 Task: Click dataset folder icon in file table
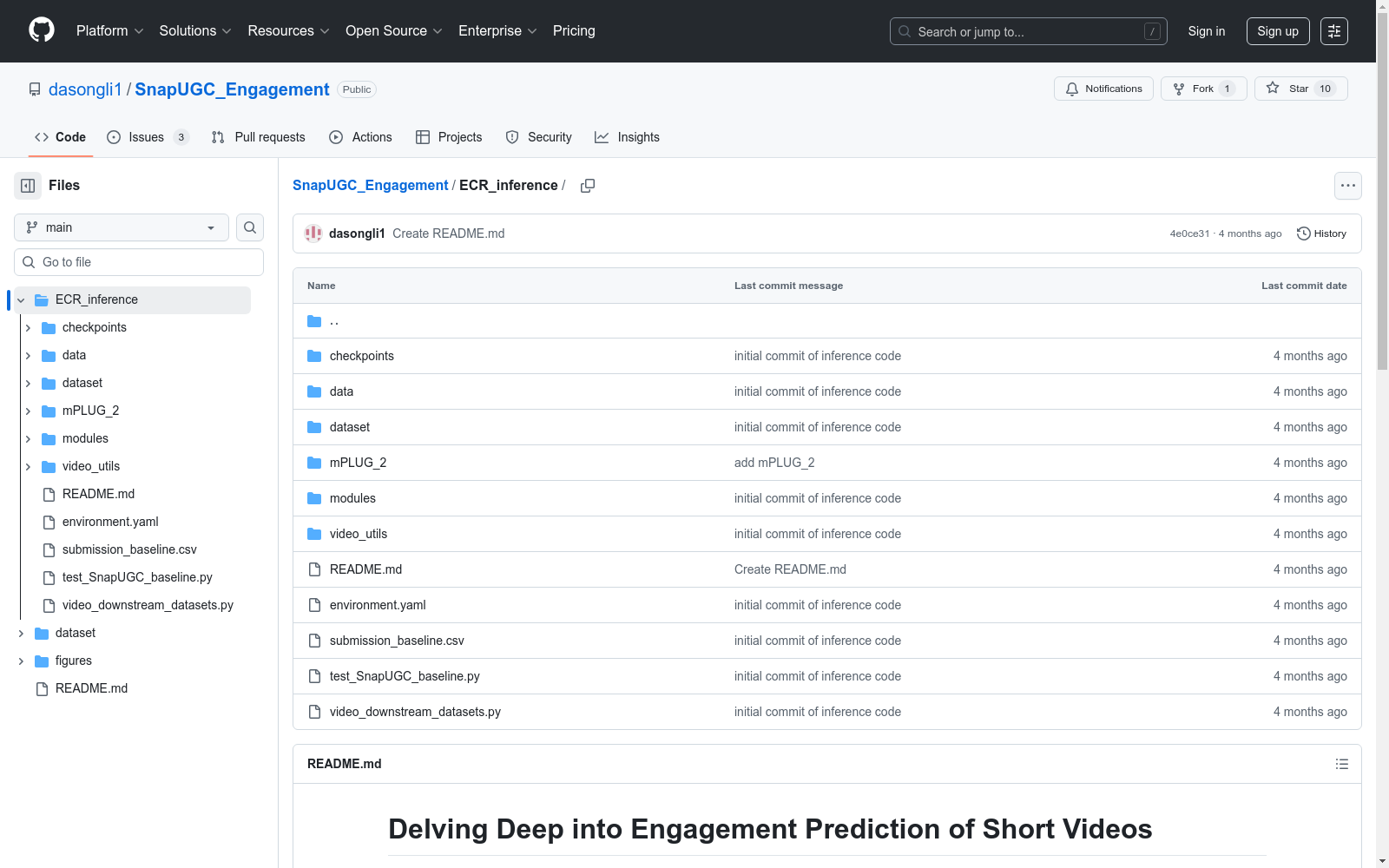(314, 427)
